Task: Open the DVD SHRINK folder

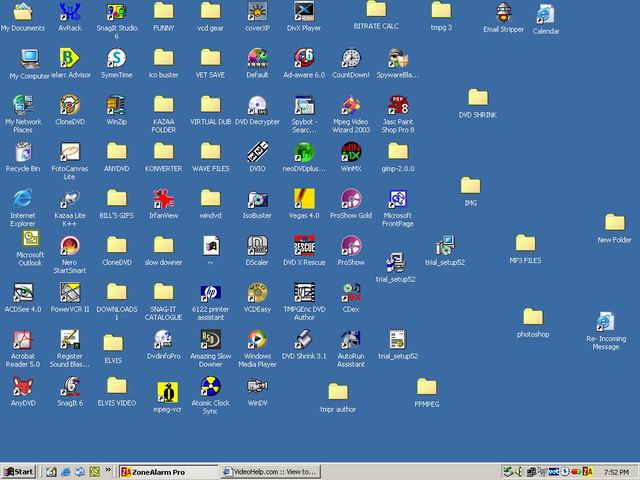Action: pyautogui.click(x=478, y=99)
